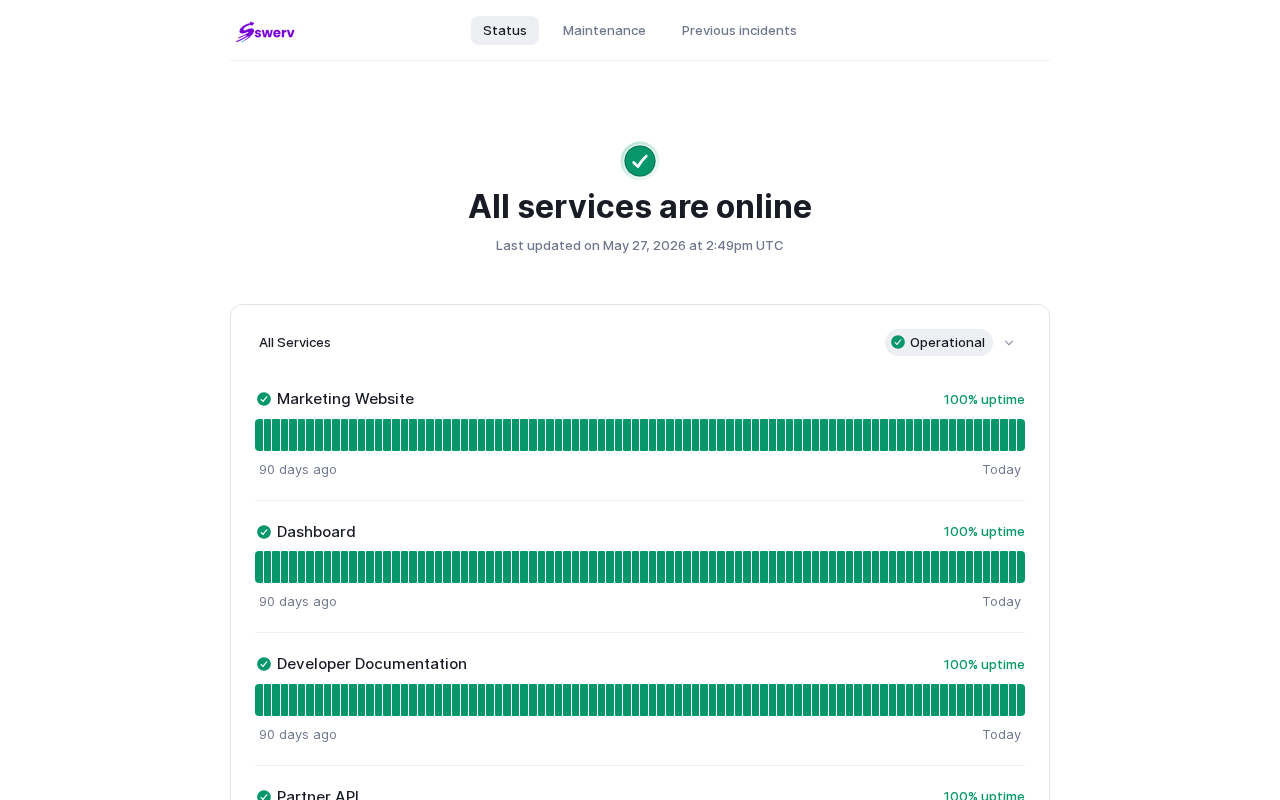Click the check icon inside Operational badge
The width and height of the screenshot is (1280, 800).
898,342
